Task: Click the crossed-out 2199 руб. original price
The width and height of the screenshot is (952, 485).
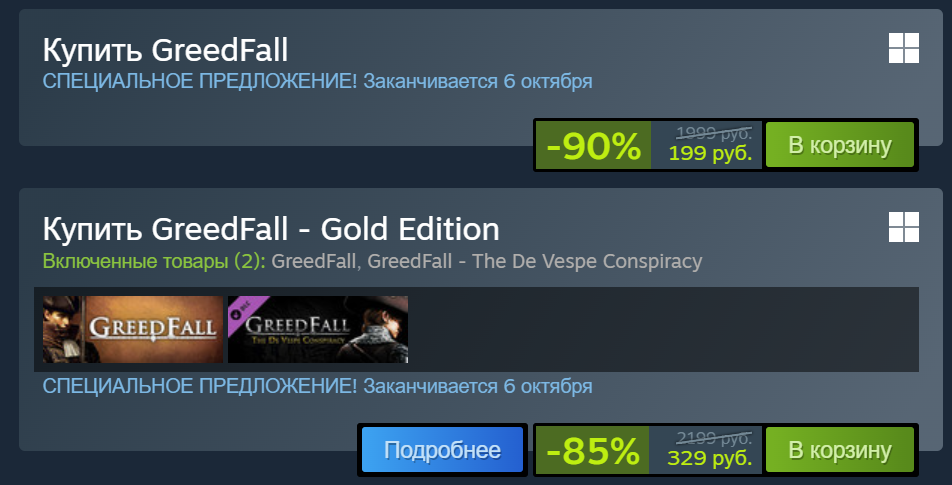Action: pos(714,437)
